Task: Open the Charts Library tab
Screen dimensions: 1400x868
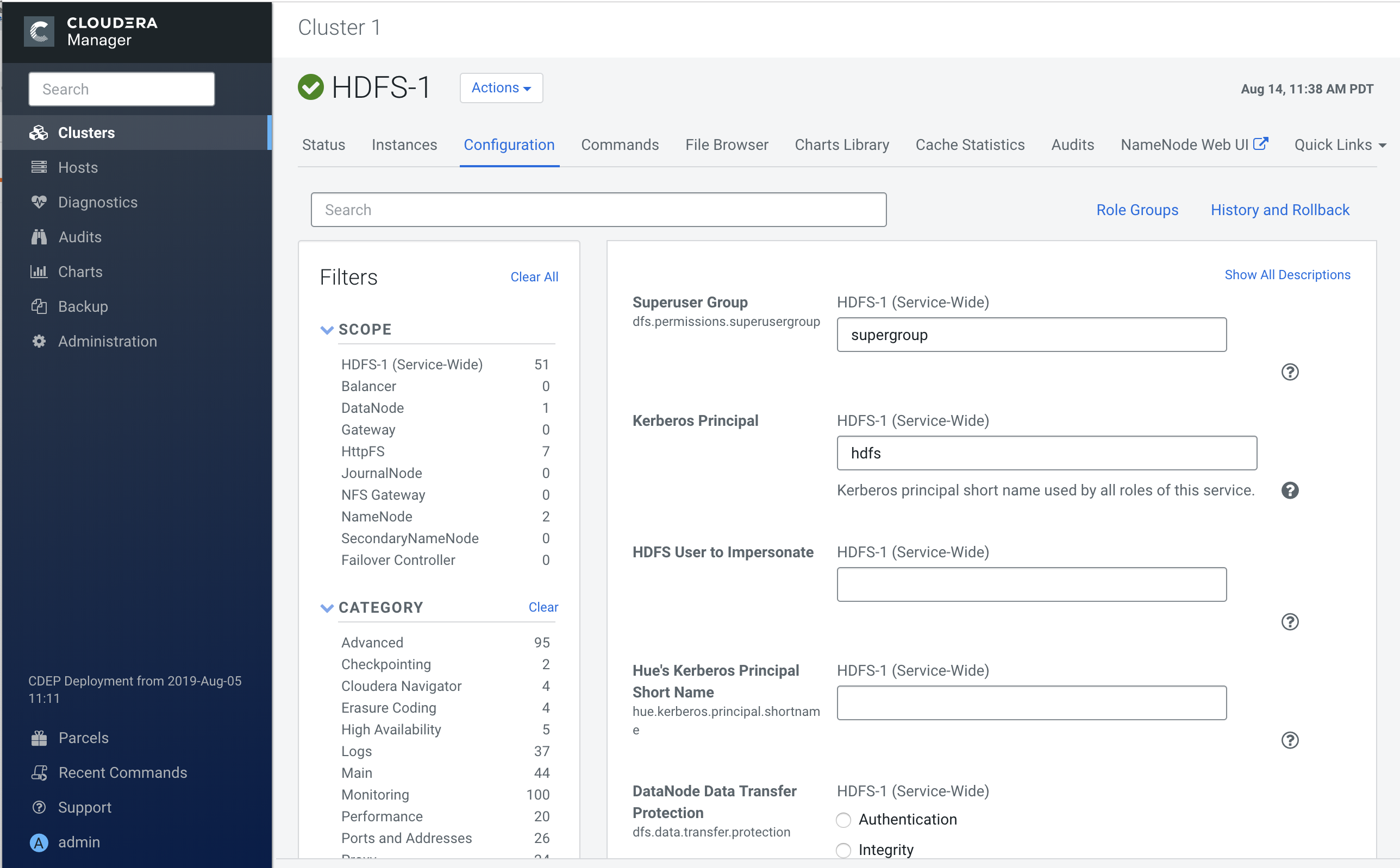Action: click(841, 144)
